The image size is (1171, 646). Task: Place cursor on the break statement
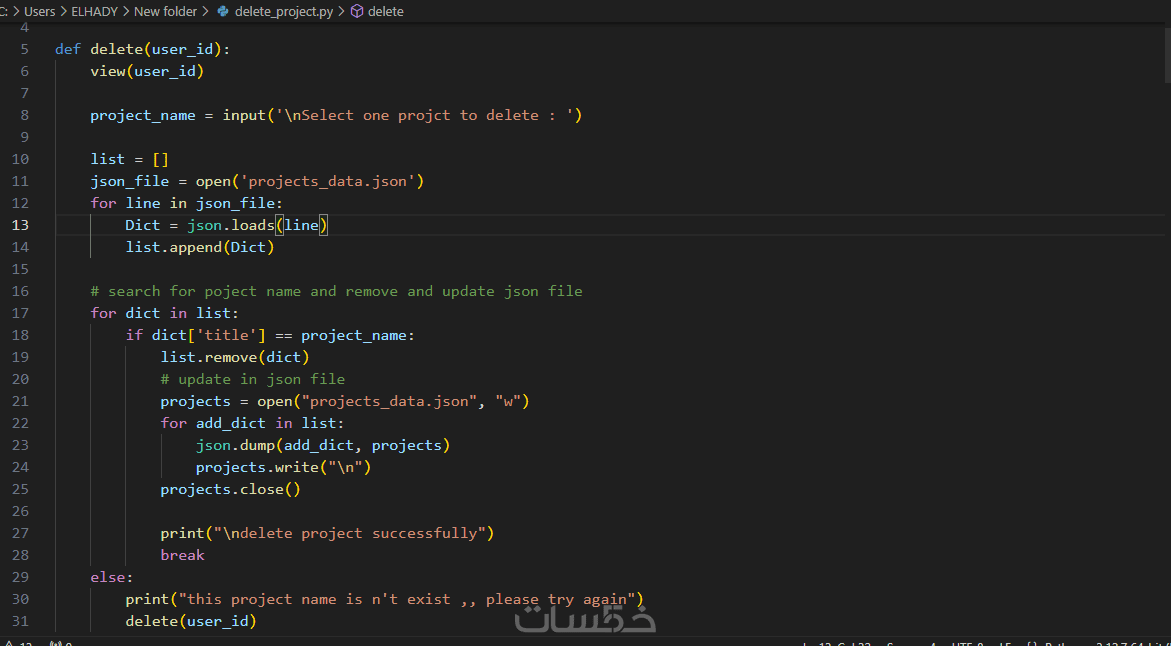(x=182, y=555)
